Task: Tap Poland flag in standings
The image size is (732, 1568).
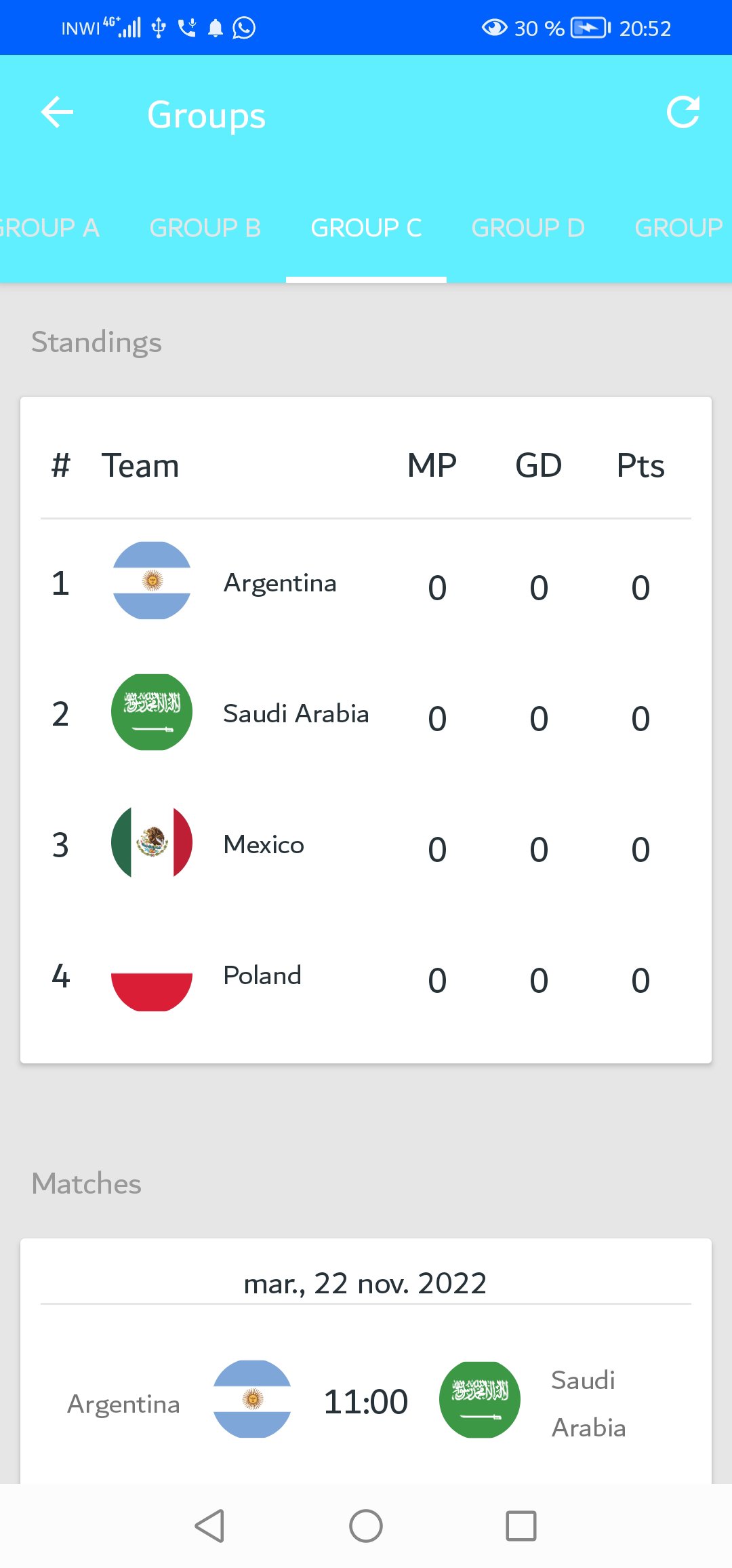Action: pyautogui.click(x=152, y=974)
